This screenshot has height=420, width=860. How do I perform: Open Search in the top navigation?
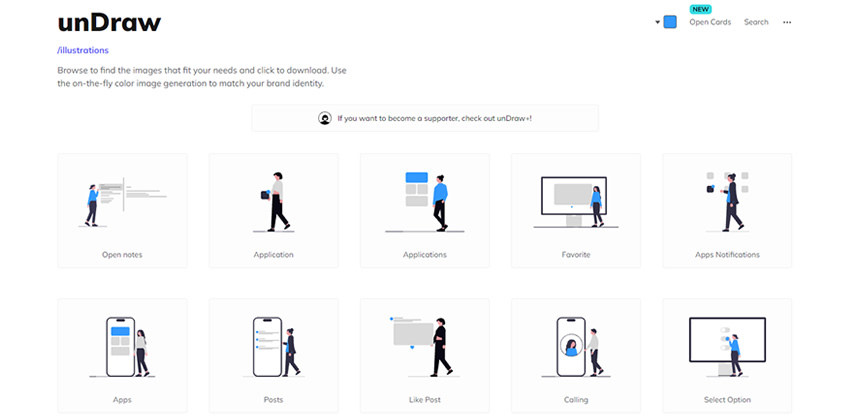coord(756,22)
